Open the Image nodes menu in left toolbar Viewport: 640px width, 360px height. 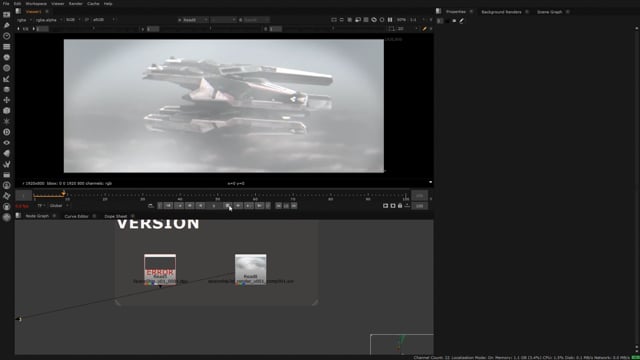(7, 15)
